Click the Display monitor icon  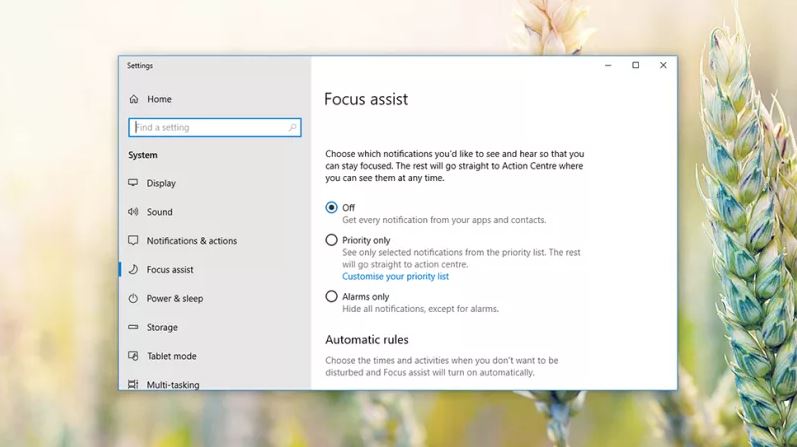tap(133, 183)
